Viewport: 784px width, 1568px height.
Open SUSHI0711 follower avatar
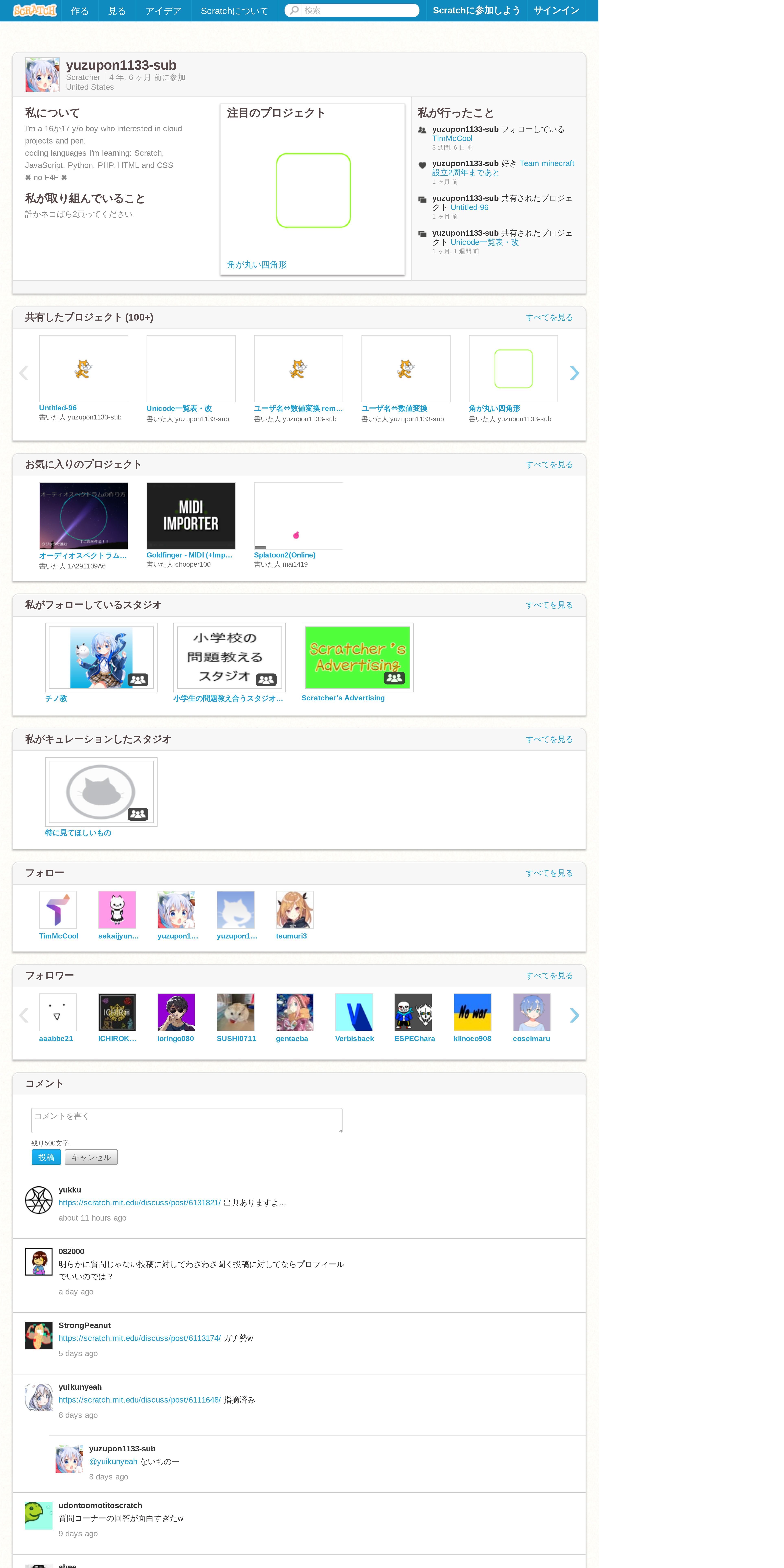click(235, 1012)
